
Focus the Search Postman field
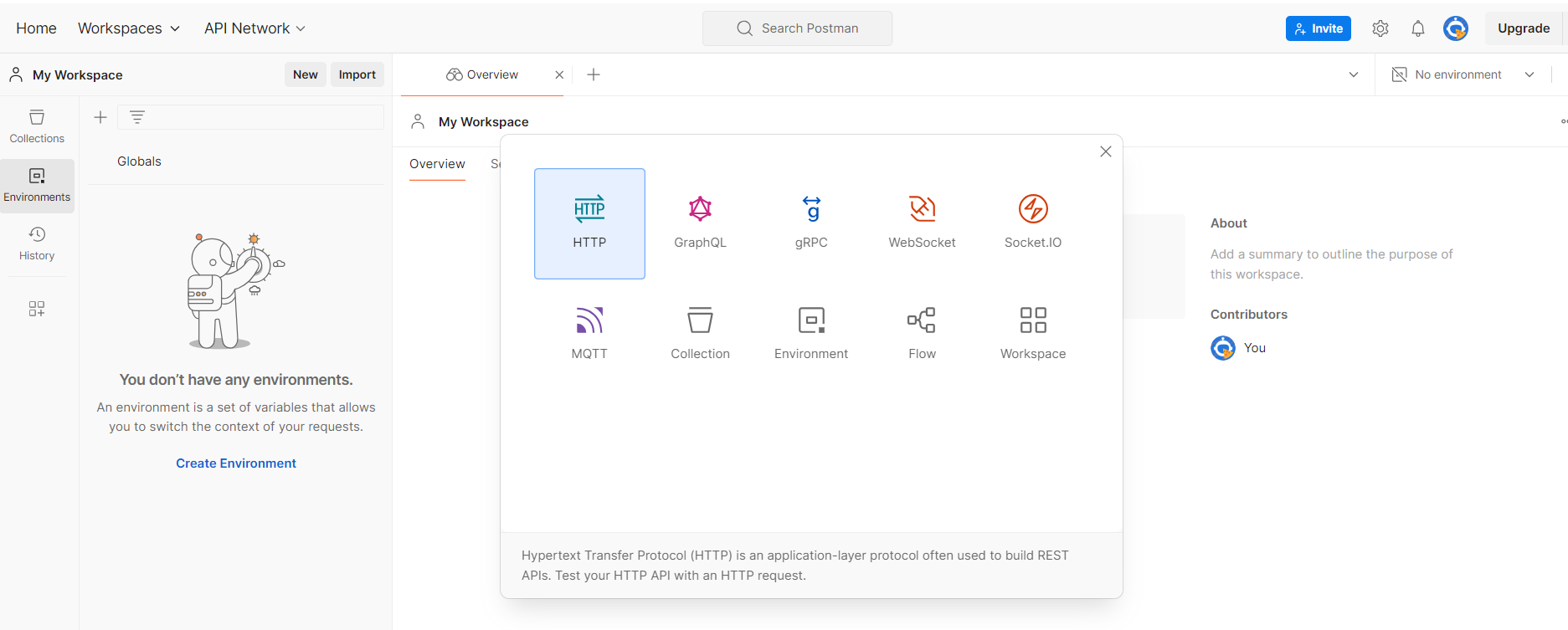pos(797,28)
